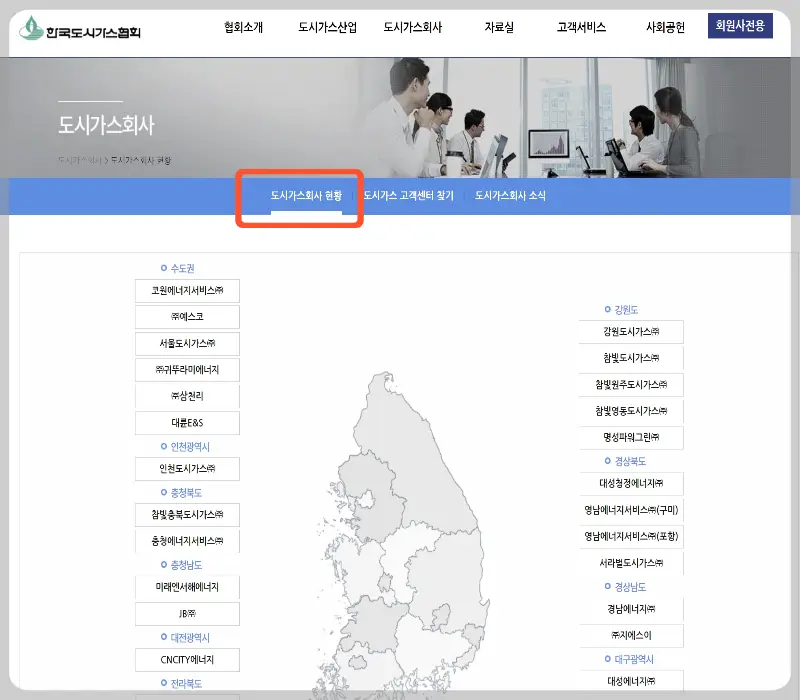Image resolution: width=800 pixels, height=700 pixels.
Task: Select the 도시가스회사 소식 tab
Action: tap(510, 195)
